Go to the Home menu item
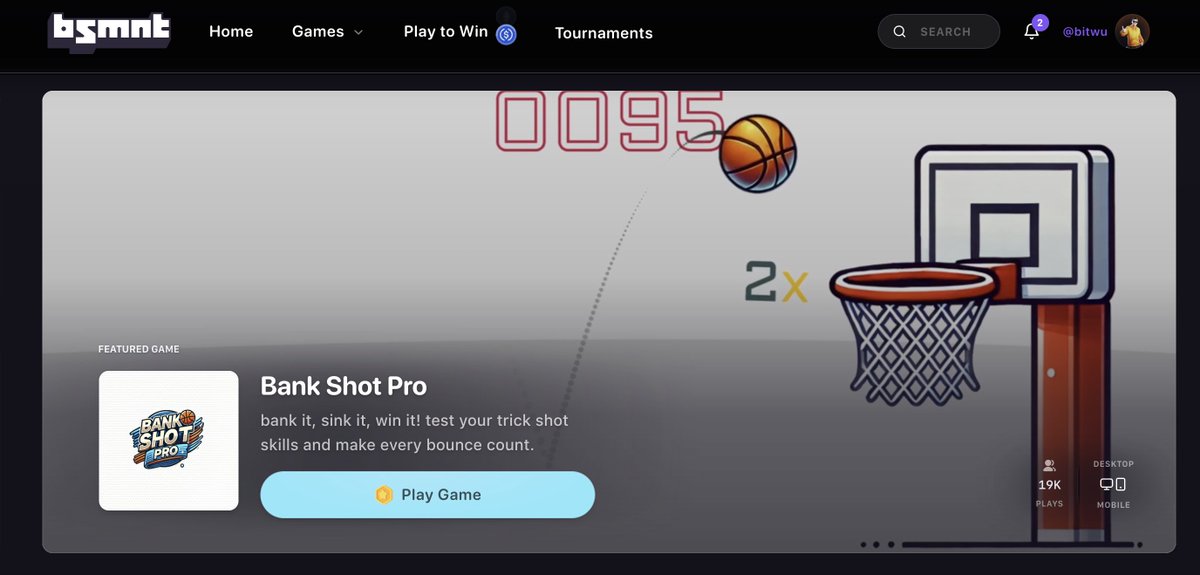1200x575 pixels. click(x=231, y=32)
